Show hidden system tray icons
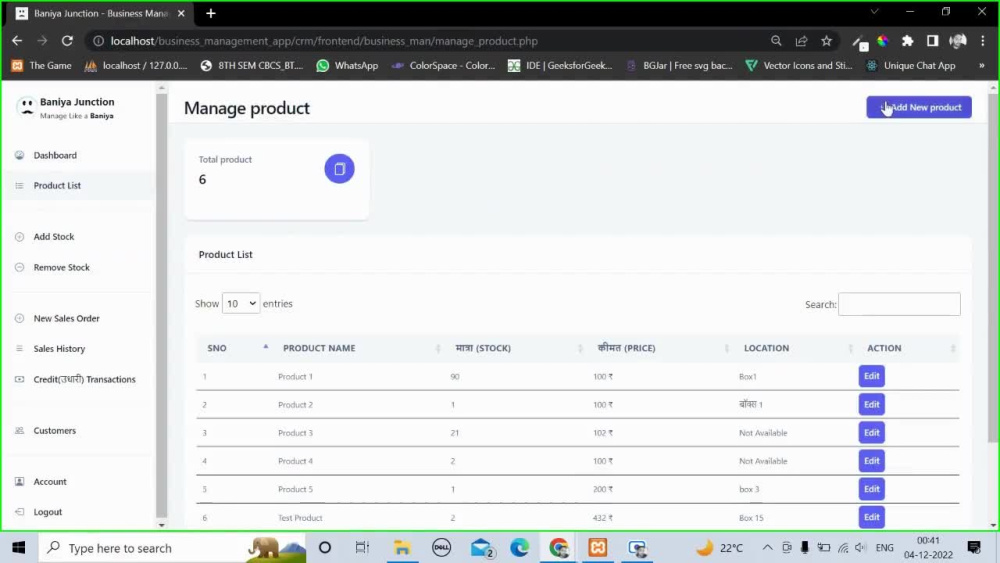Viewport: 1000px width, 563px height. pyautogui.click(x=767, y=548)
